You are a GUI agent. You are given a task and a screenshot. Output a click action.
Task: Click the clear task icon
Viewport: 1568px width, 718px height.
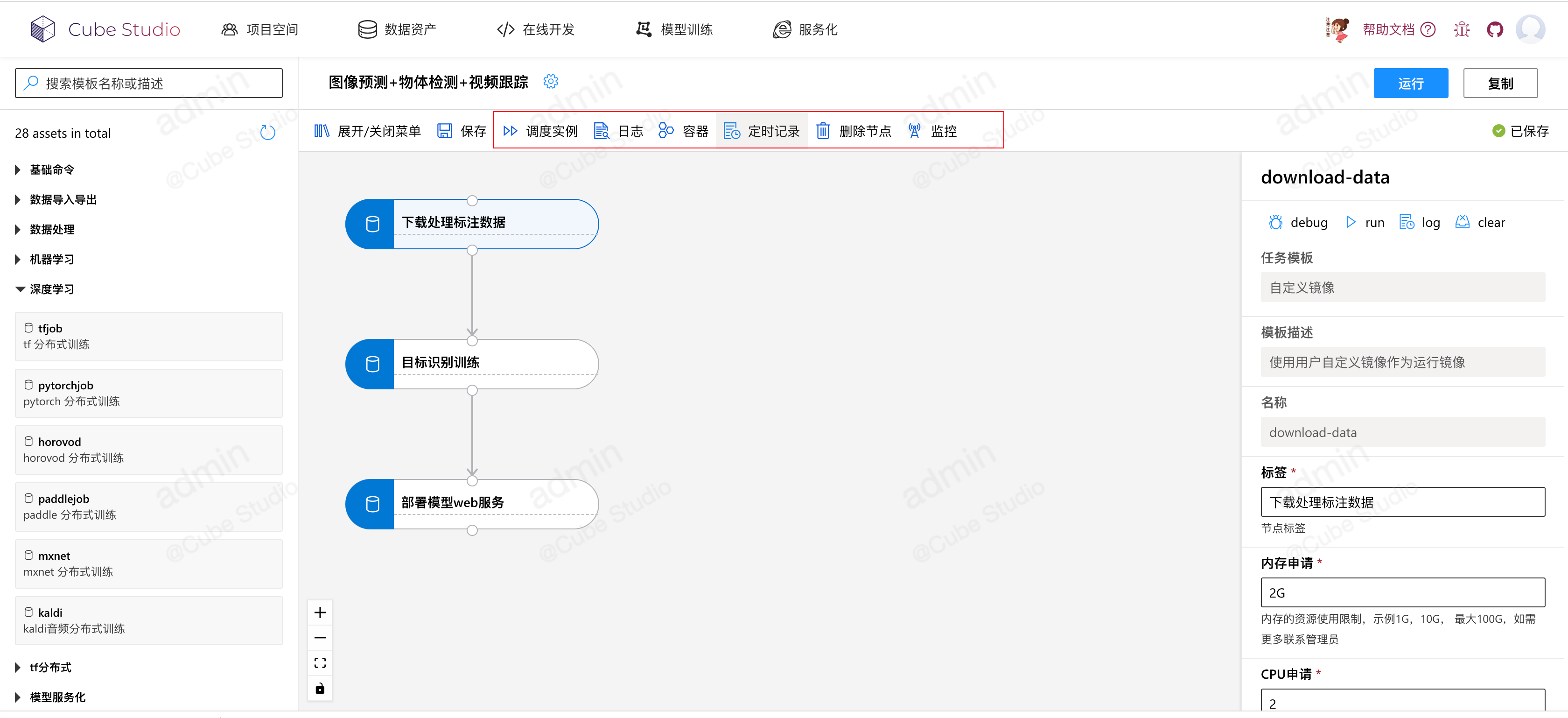click(1462, 222)
